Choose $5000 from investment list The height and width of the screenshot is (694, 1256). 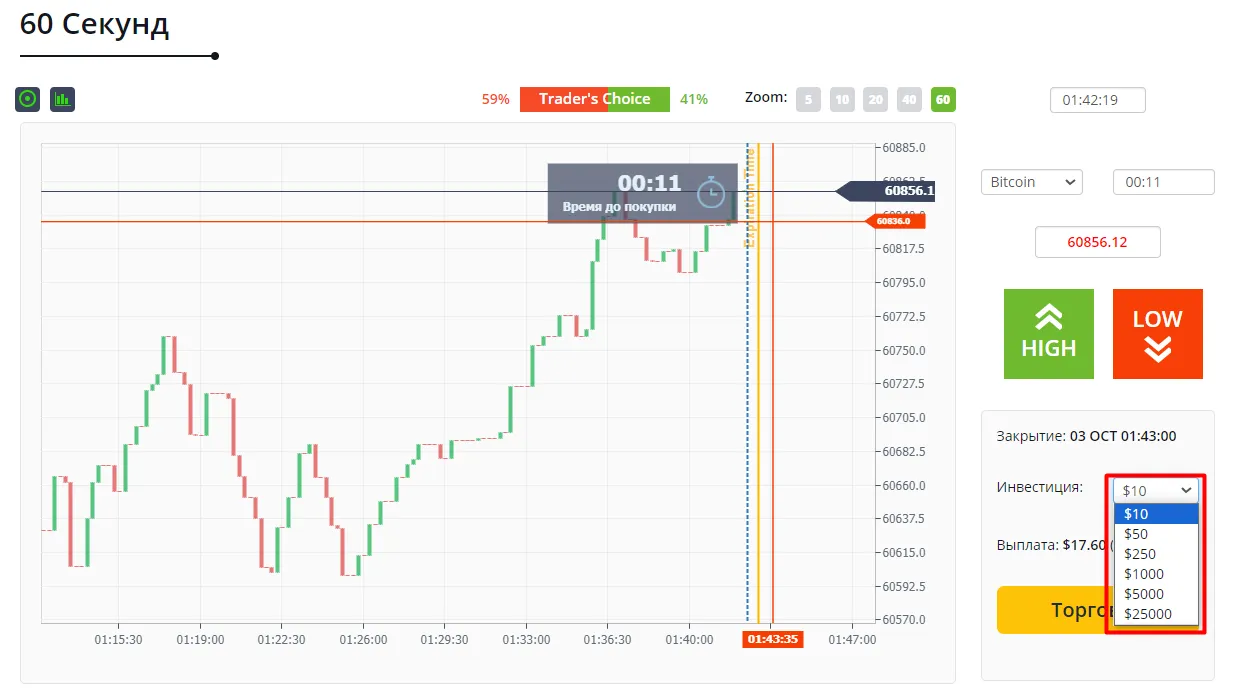(x=1156, y=594)
